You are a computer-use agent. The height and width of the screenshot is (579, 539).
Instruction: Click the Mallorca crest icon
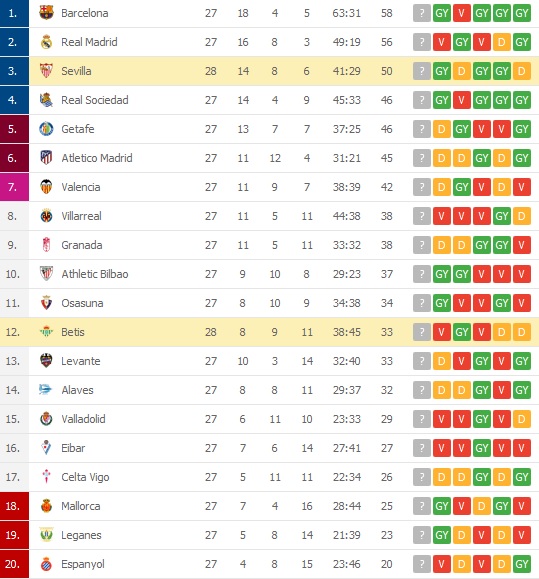46,506
